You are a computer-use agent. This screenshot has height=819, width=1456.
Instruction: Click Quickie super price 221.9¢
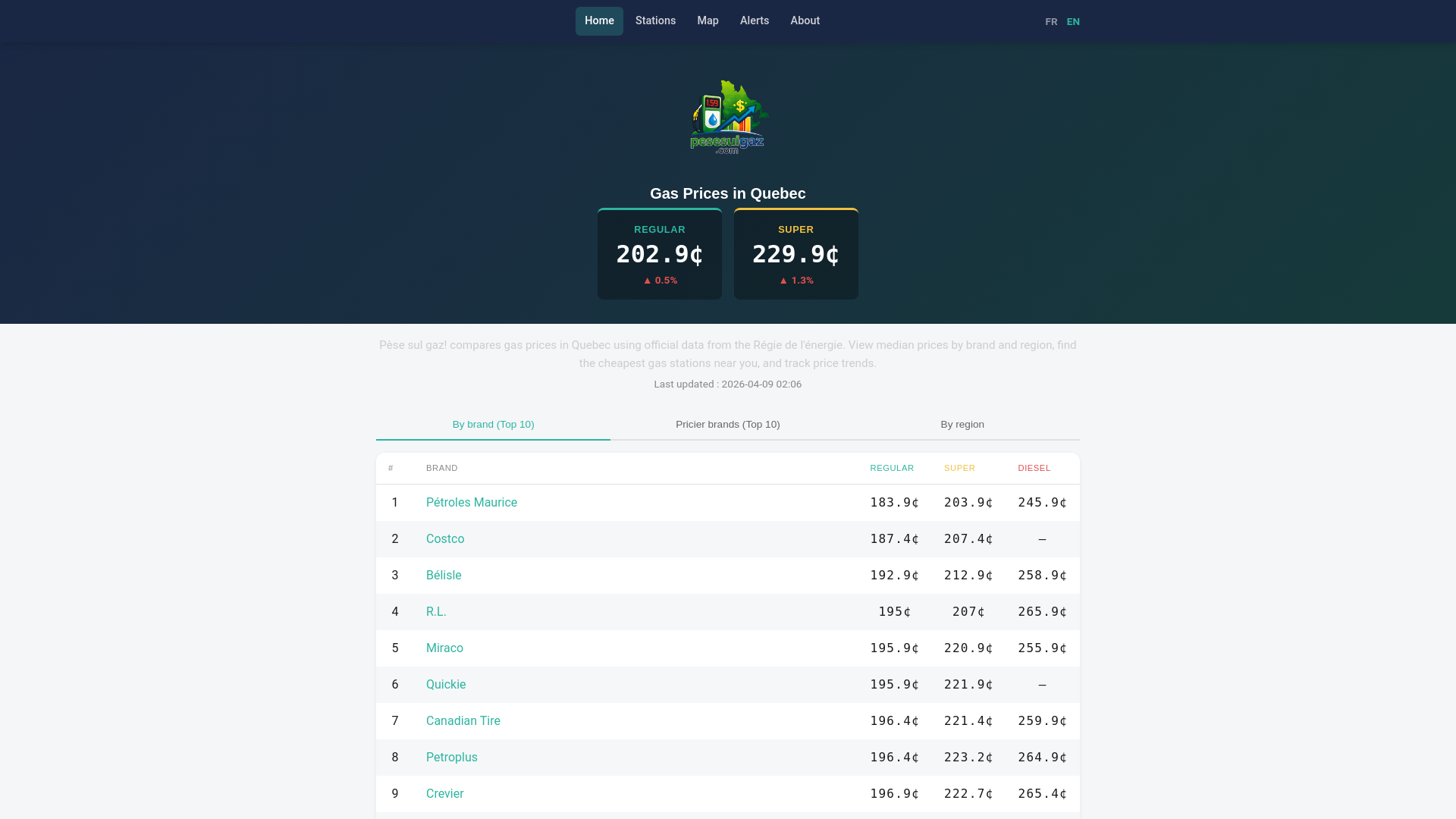[968, 685]
